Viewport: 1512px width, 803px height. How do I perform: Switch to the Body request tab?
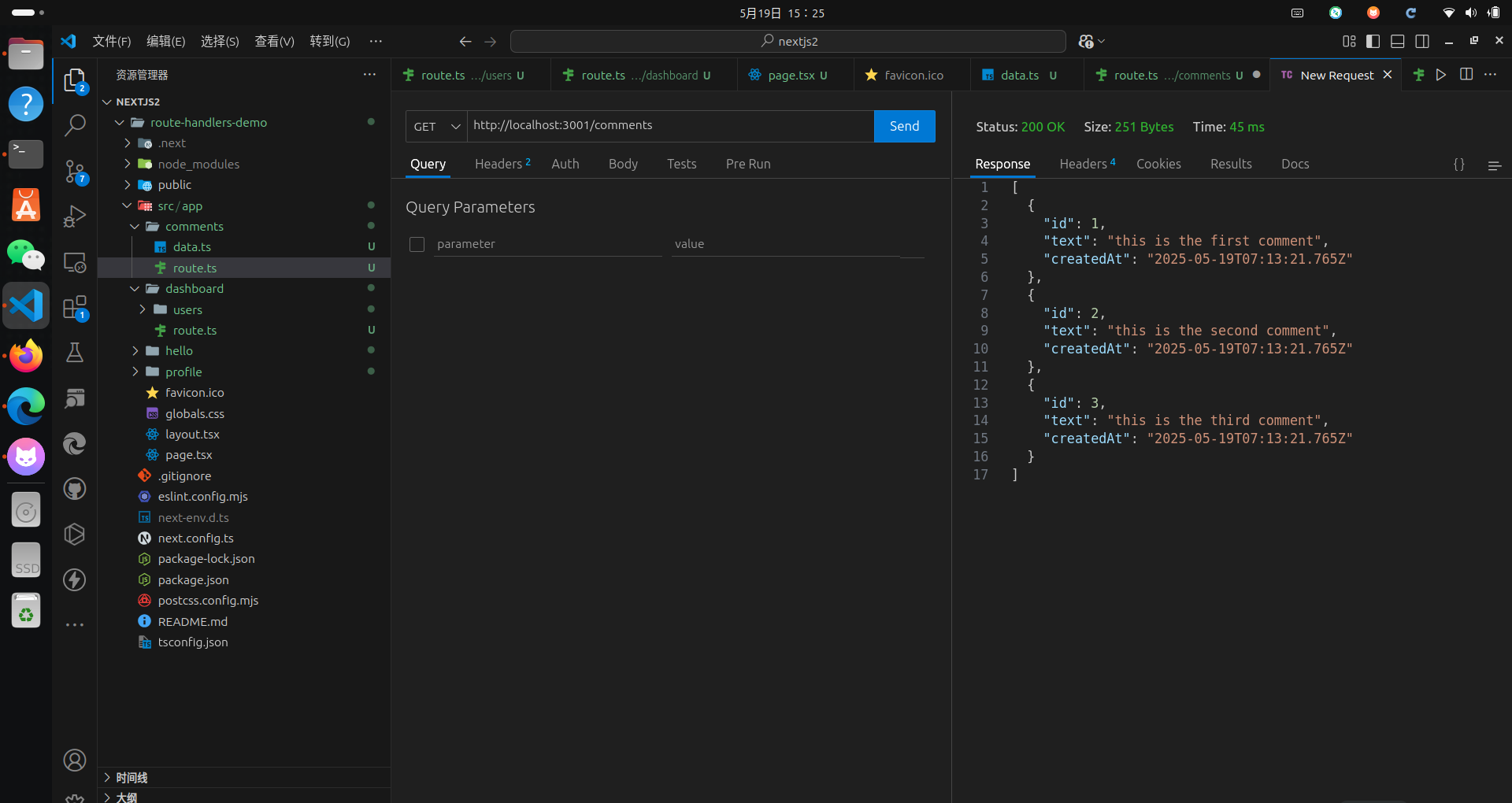point(622,164)
